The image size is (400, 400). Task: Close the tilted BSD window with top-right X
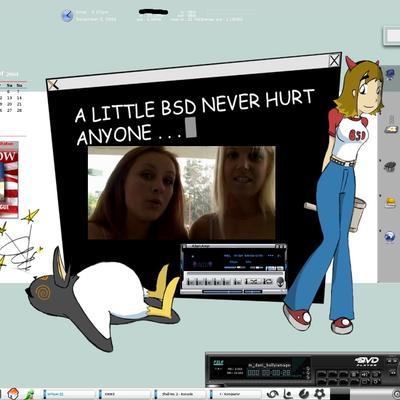(x=334, y=60)
